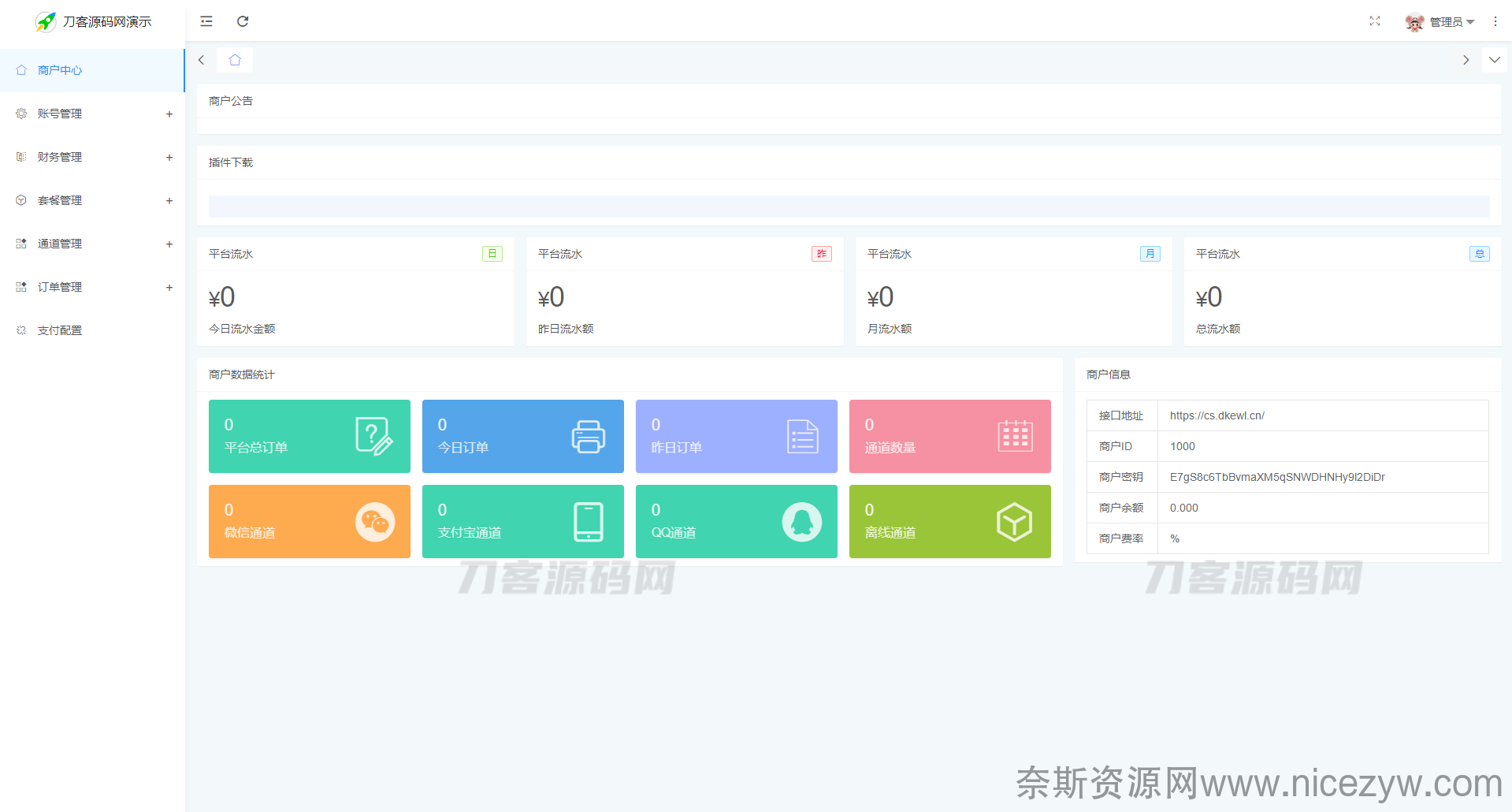Open the tab options chevron dropdown
Screen dimensions: 1512x812
1495,60
